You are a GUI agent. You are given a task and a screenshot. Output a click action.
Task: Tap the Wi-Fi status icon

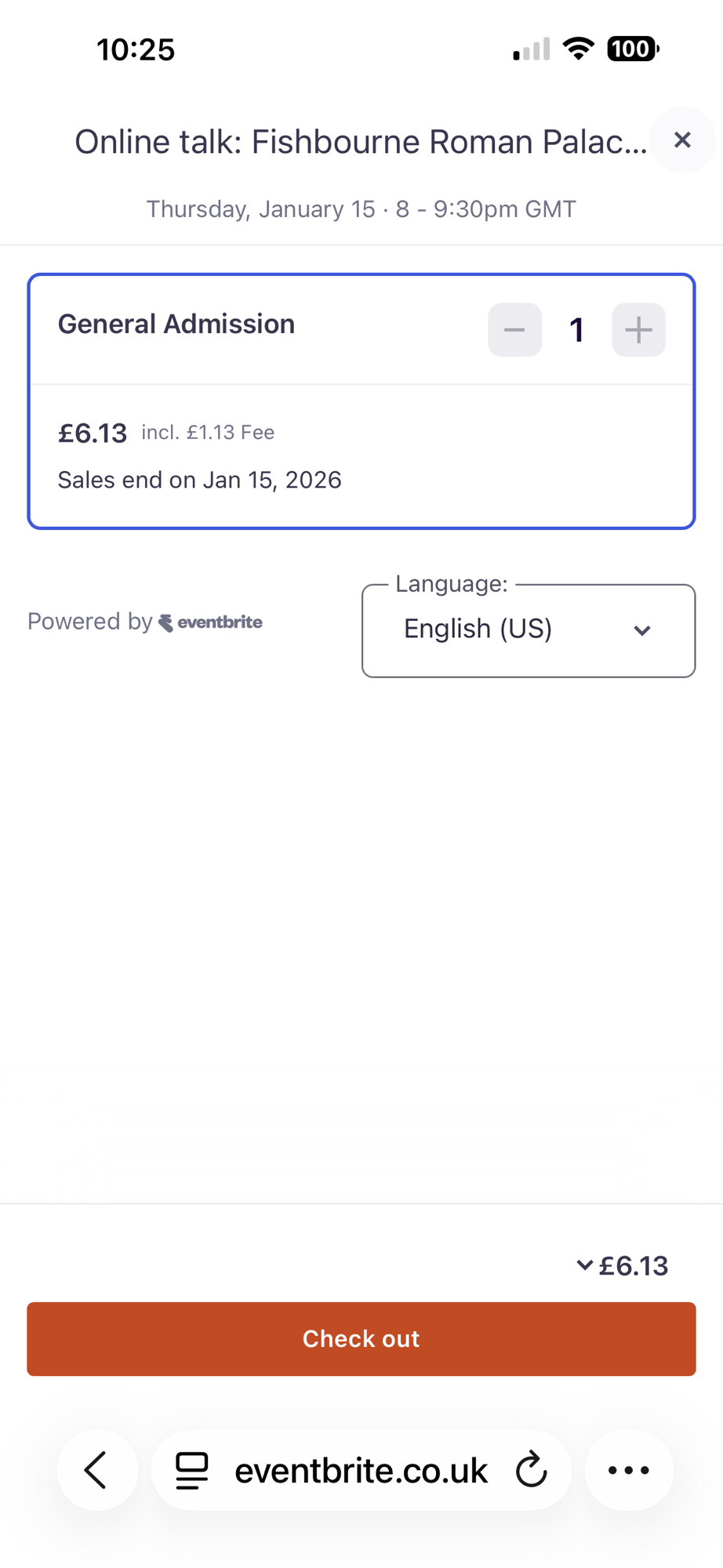point(579,49)
